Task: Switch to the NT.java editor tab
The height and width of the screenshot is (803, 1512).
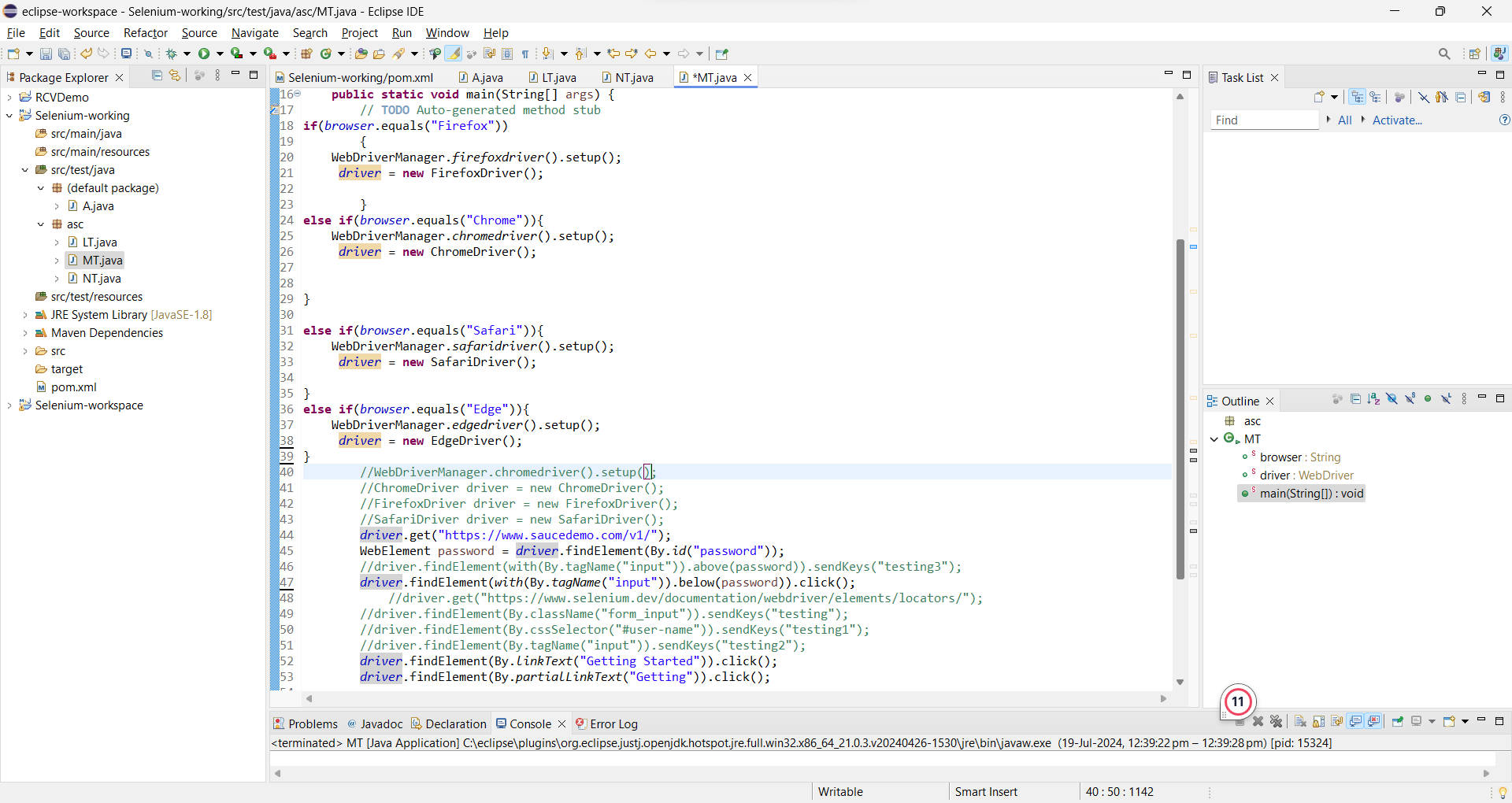Action: [x=634, y=77]
